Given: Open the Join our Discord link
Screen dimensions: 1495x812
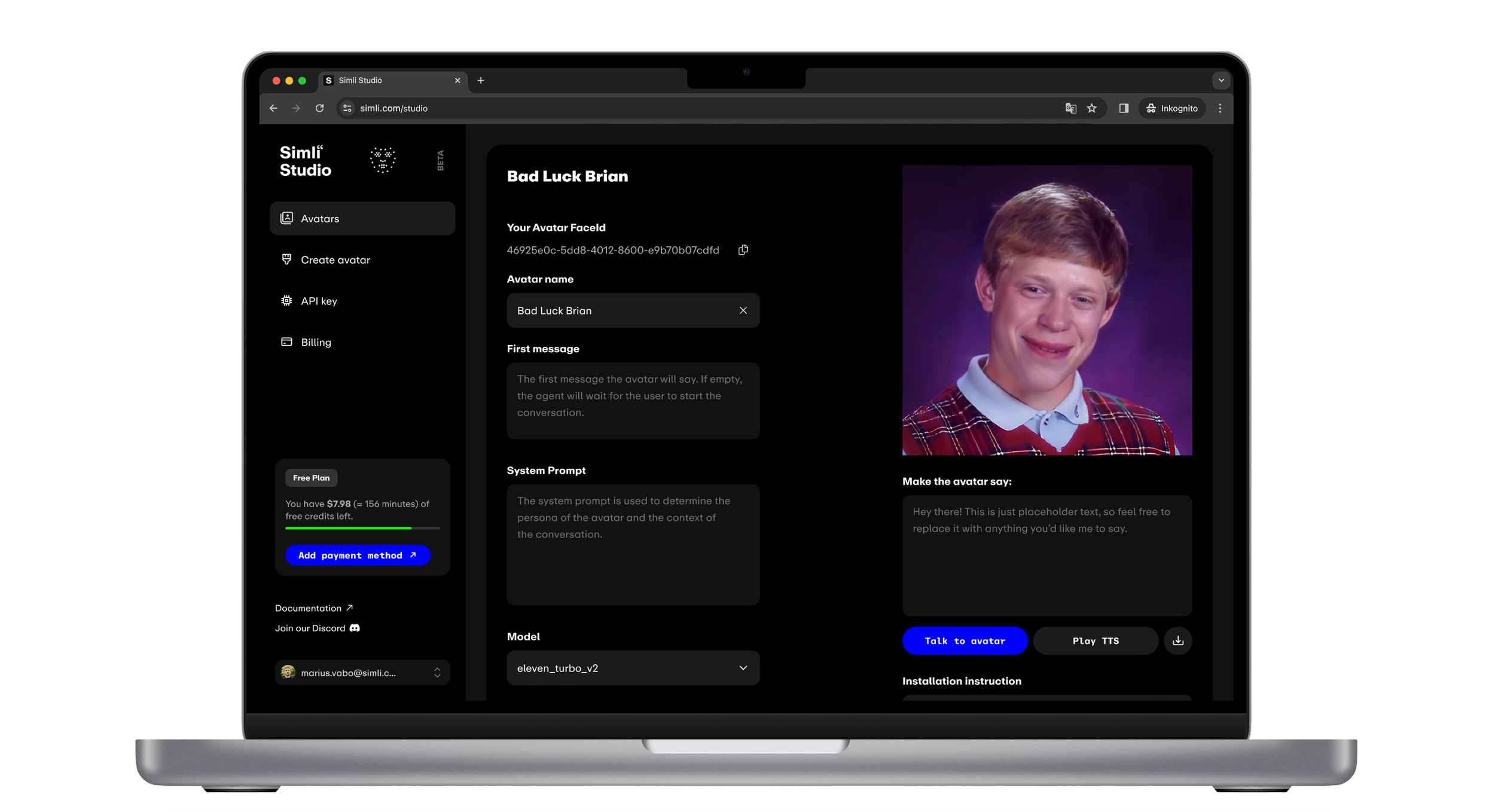Looking at the screenshot, I should (x=318, y=628).
